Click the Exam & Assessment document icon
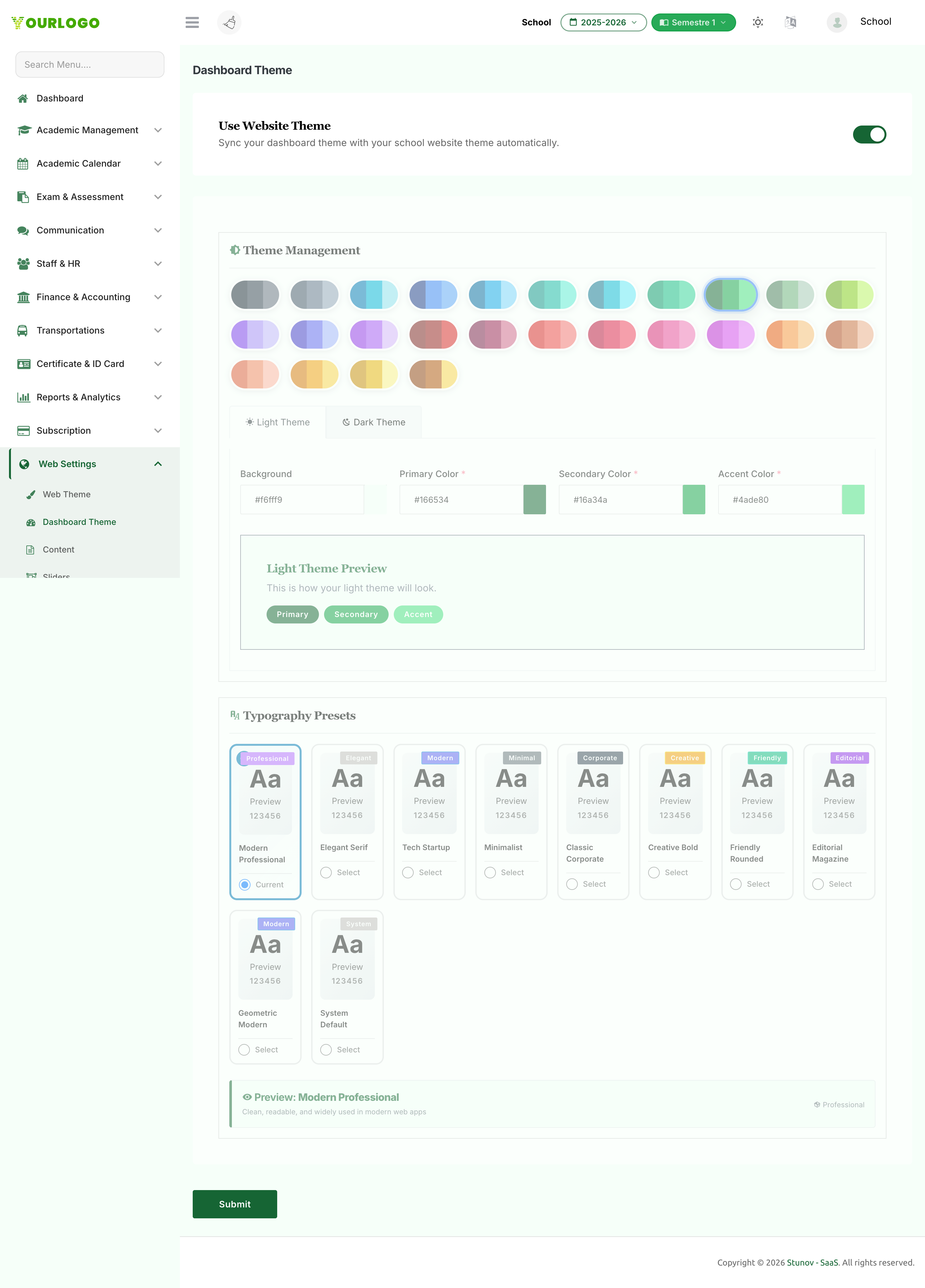The height and width of the screenshot is (1288, 925). [x=23, y=197]
